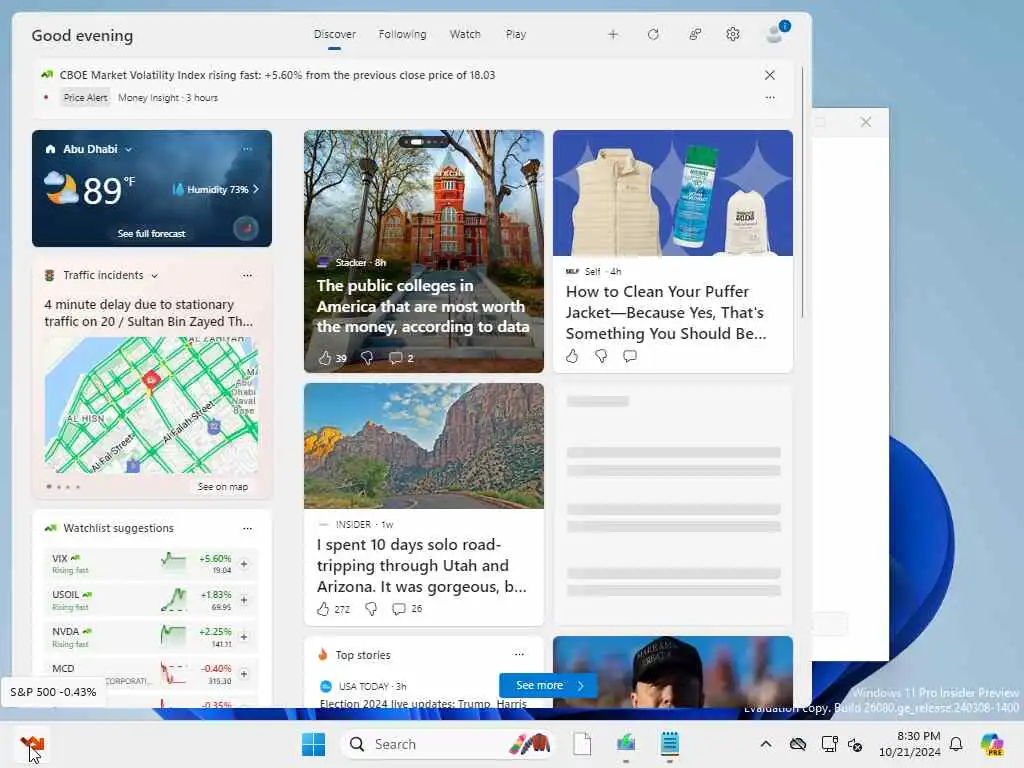Open weather widget more options
This screenshot has height=768, width=1024.
point(247,149)
